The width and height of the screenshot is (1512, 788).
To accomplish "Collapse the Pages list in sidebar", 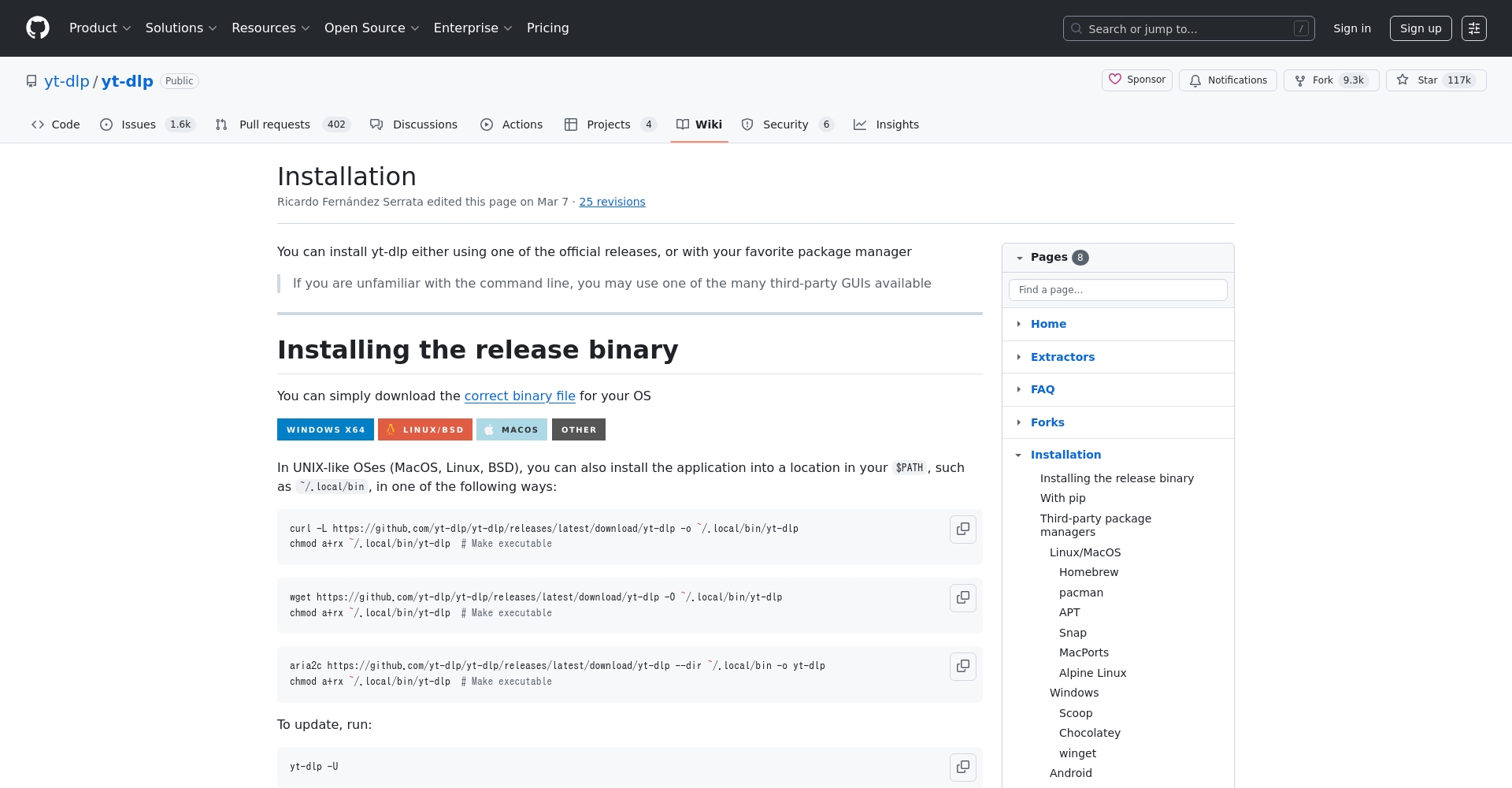I will [1019, 258].
